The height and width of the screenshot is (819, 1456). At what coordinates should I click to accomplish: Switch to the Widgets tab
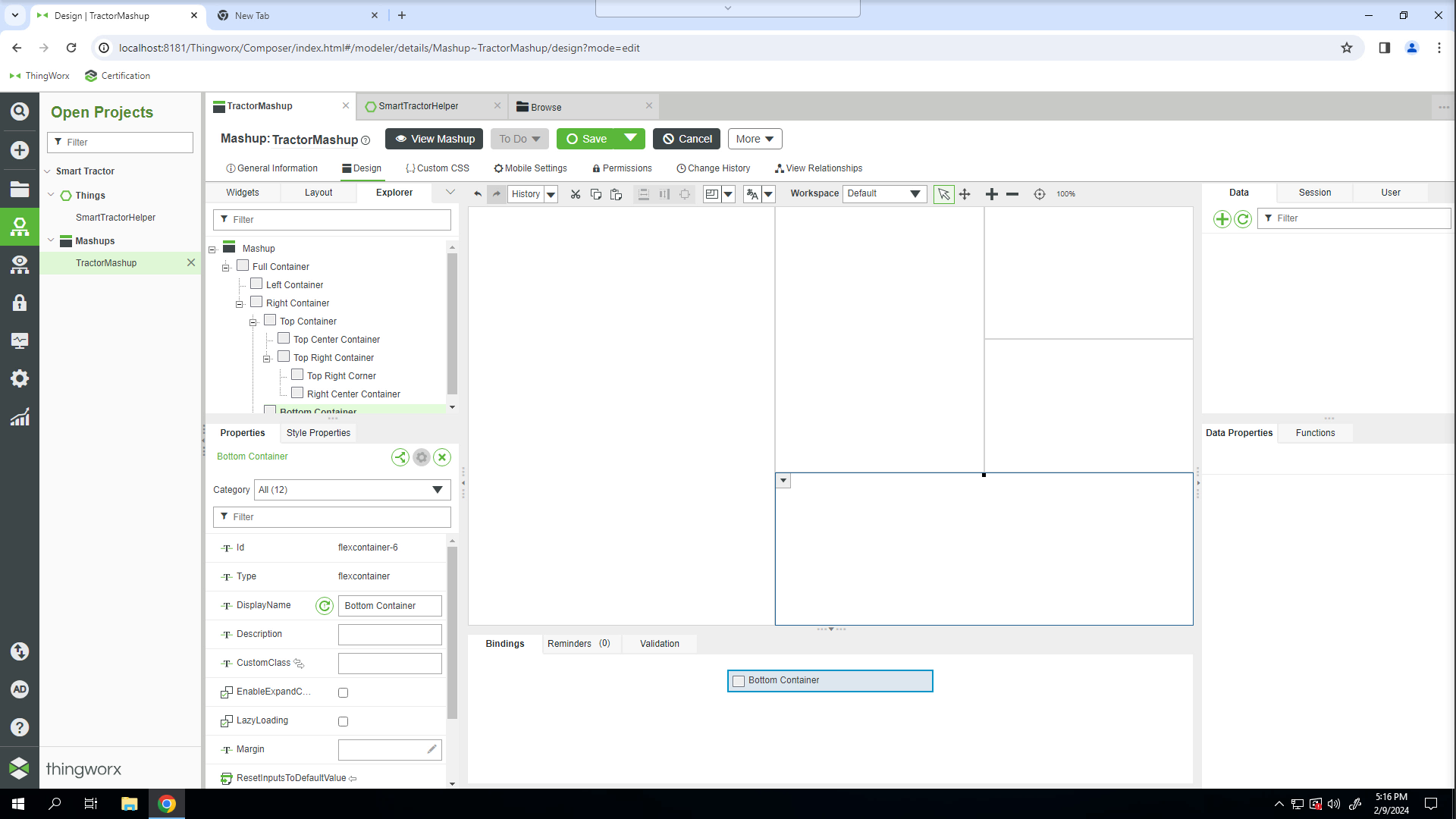(x=243, y=193)
